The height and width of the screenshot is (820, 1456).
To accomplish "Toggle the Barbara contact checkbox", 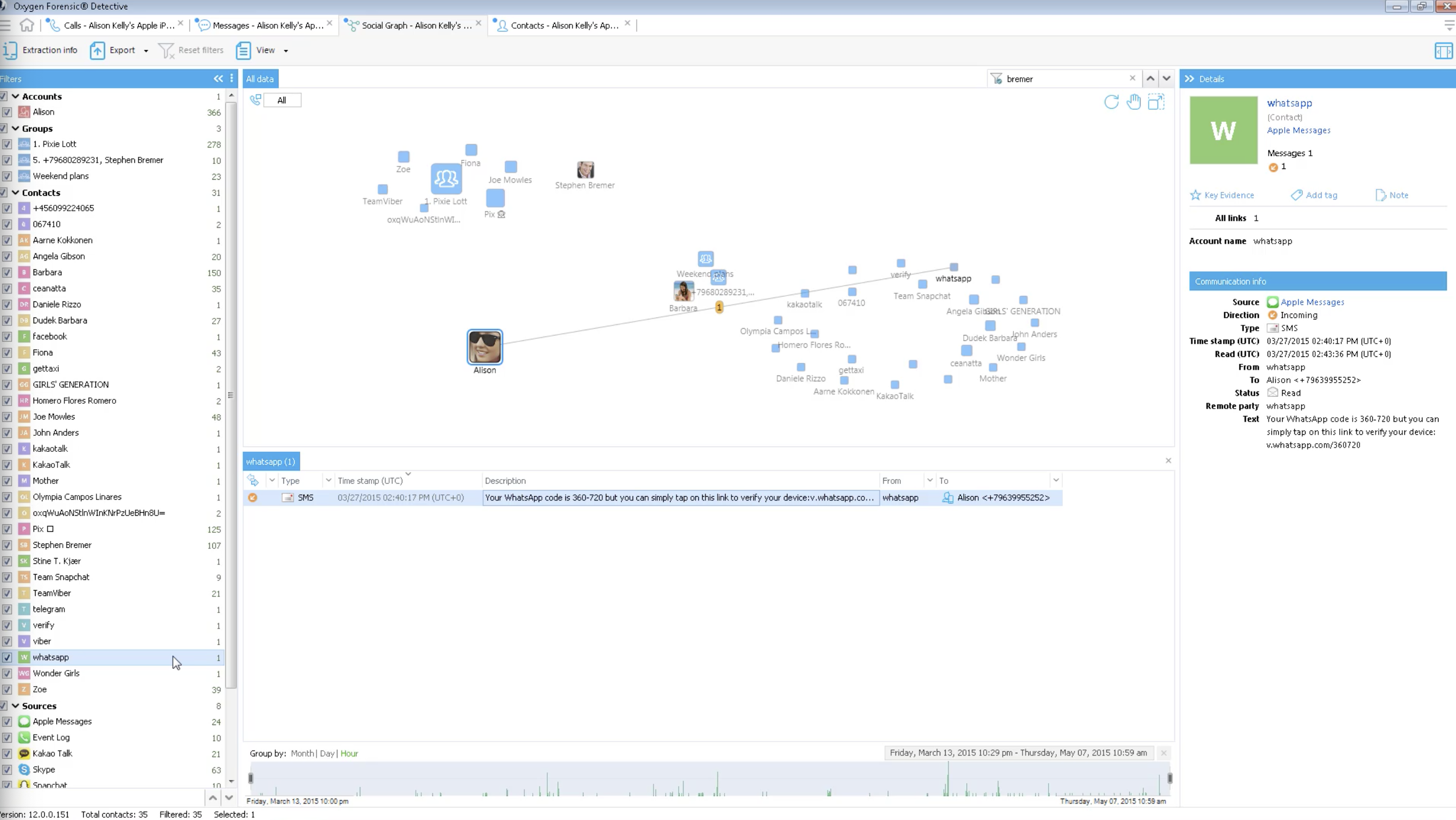I will pyautogui.click(x=7, y=272).
